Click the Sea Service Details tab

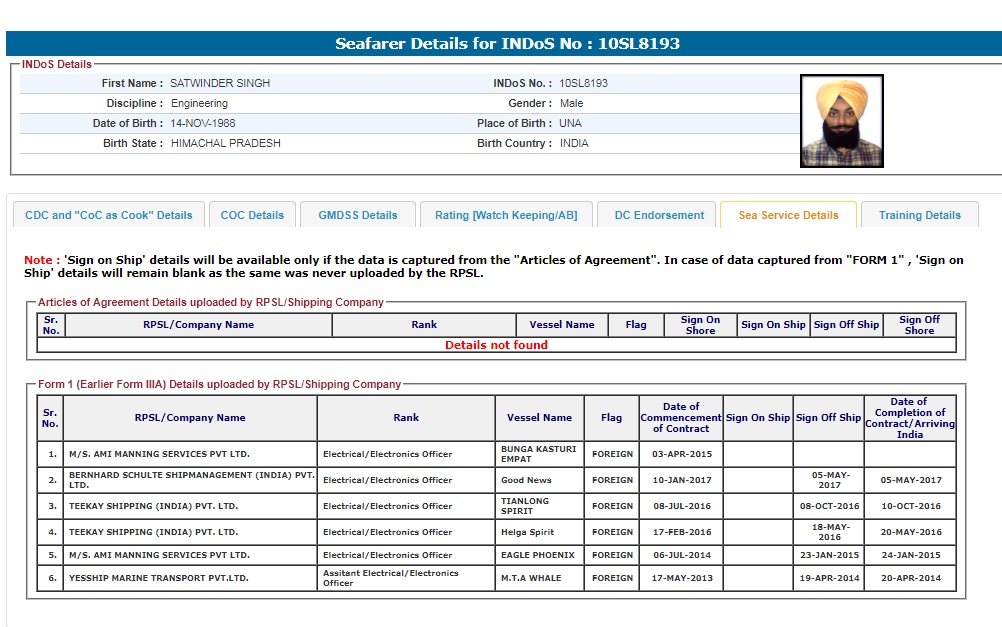pyautogui.click(x=788, y=215)
